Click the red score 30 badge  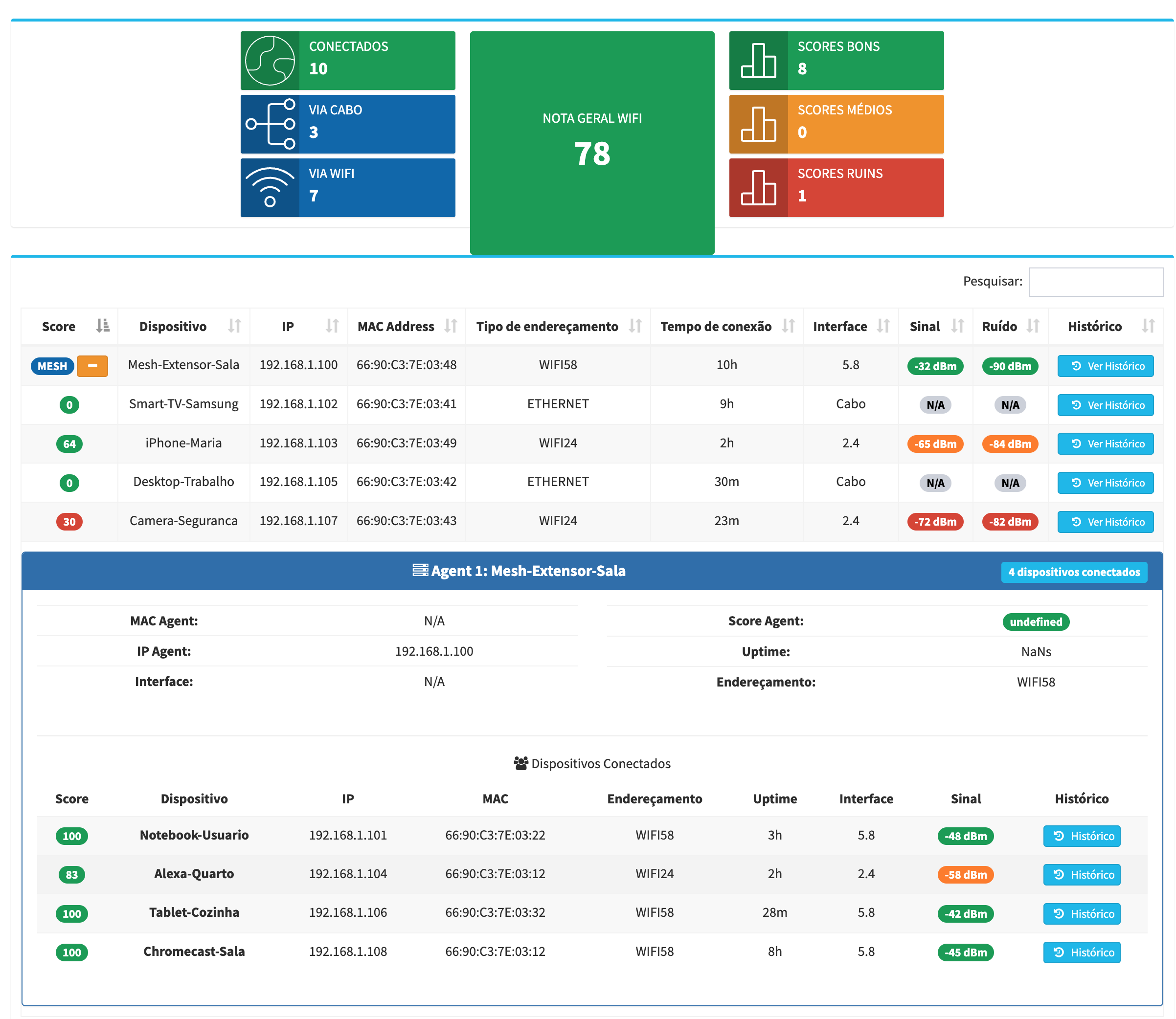[69, 521]
